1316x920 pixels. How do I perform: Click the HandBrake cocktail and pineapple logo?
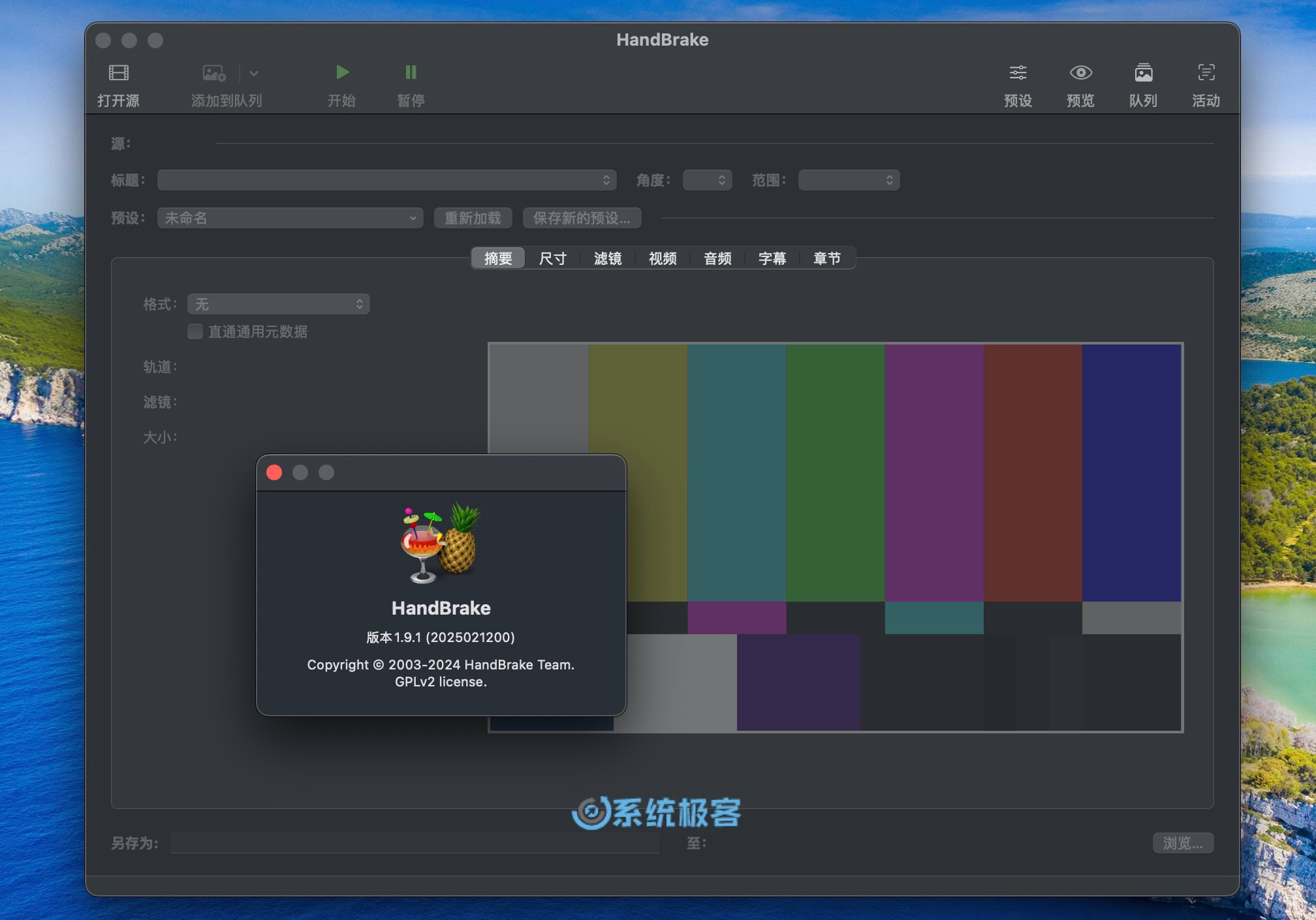[x=441, y=543]
